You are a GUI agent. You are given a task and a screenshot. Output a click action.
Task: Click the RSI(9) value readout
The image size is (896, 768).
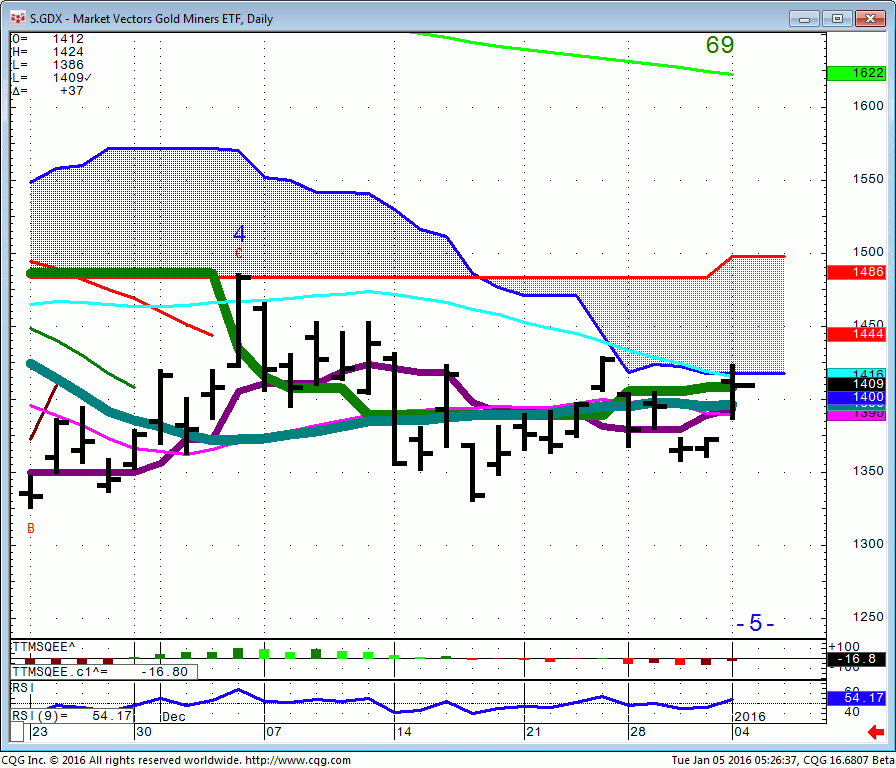click(74, 716)
